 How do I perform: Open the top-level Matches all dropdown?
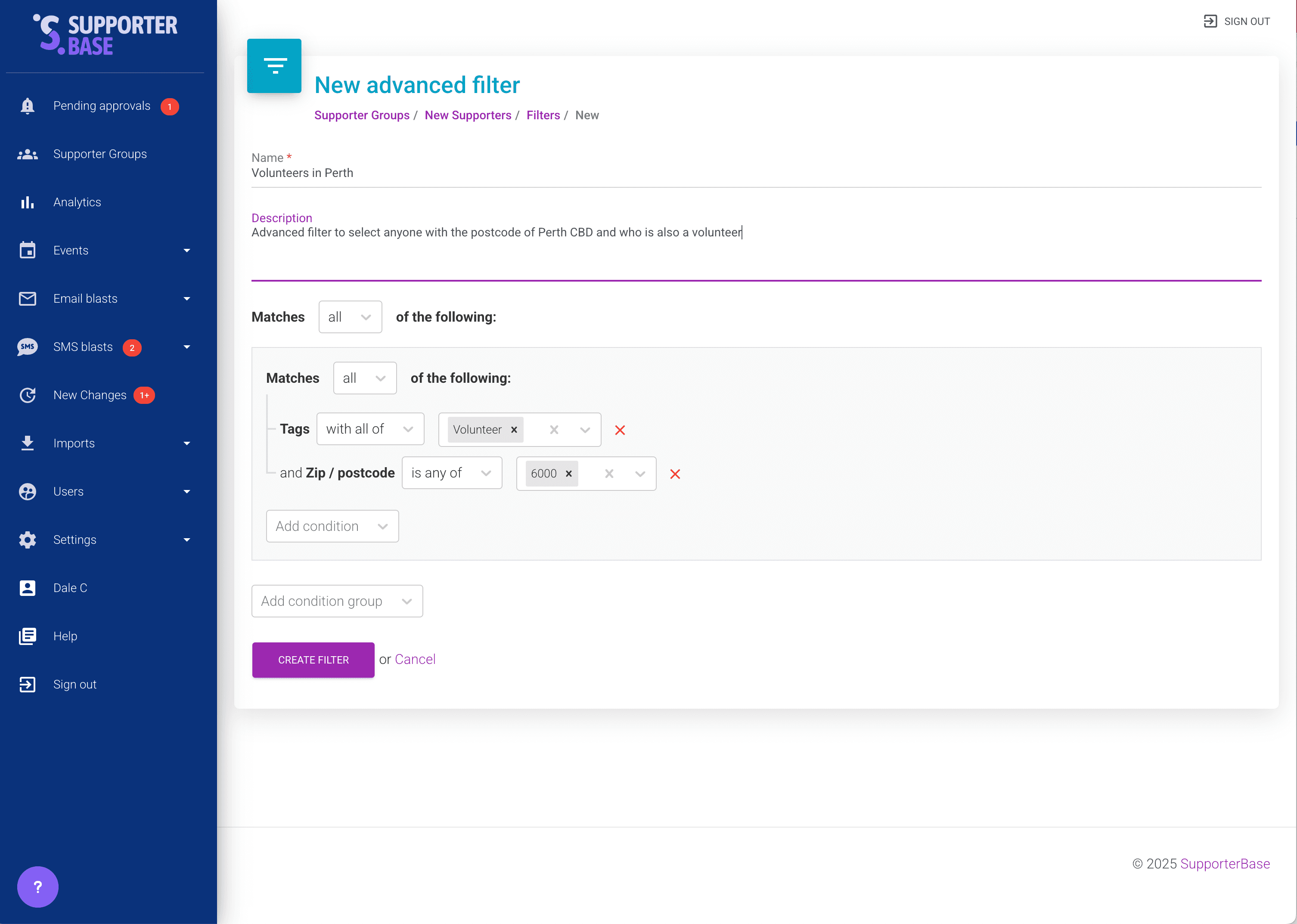[x=350, y=317]
